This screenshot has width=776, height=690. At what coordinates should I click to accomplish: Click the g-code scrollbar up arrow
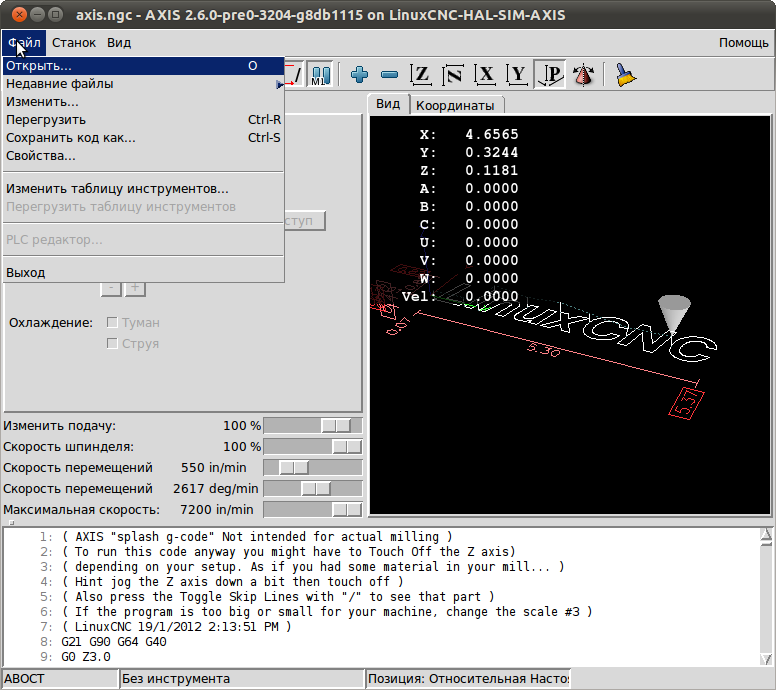766,535
